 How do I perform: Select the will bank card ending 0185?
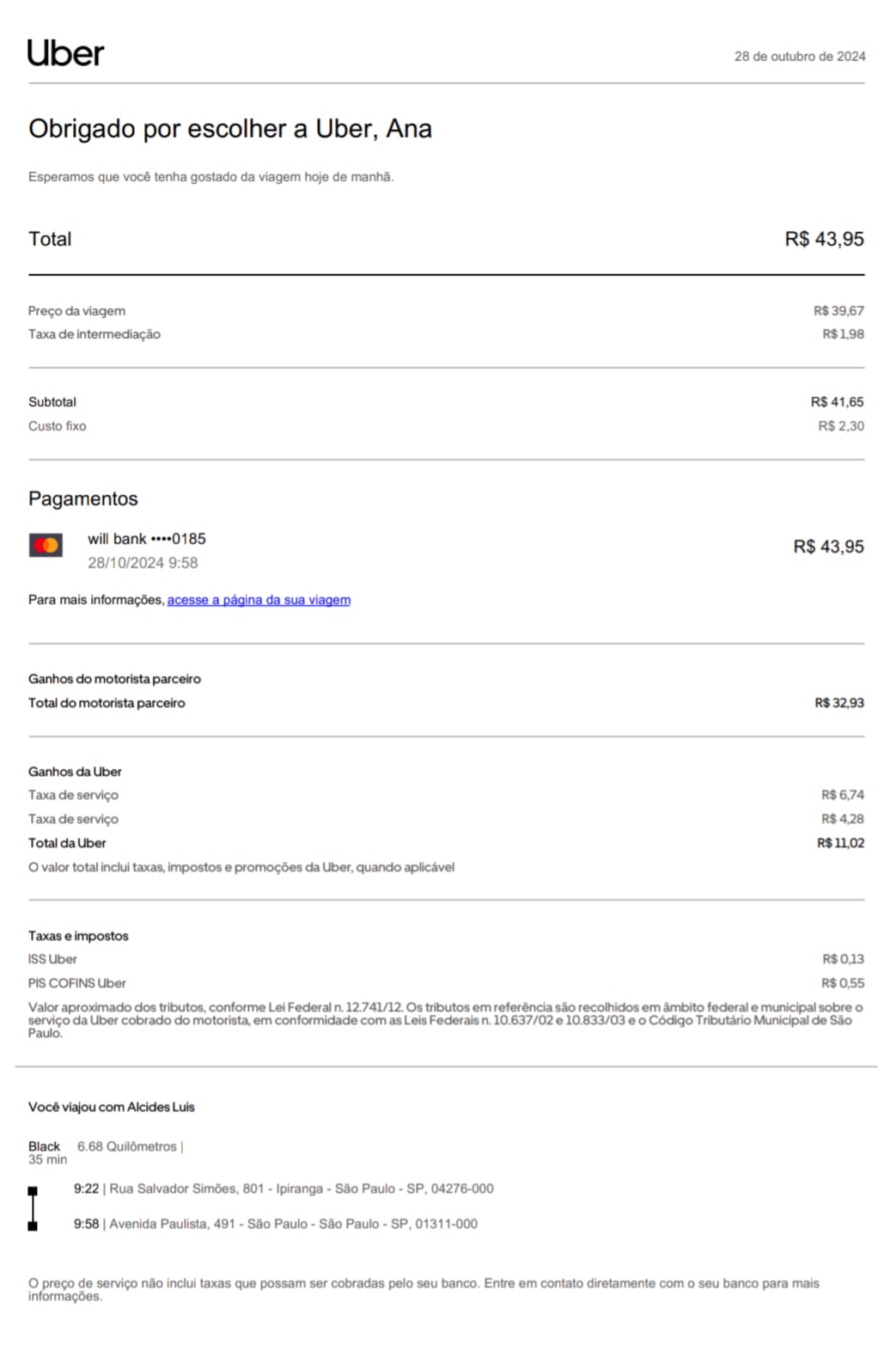click(x=147, y=539)
